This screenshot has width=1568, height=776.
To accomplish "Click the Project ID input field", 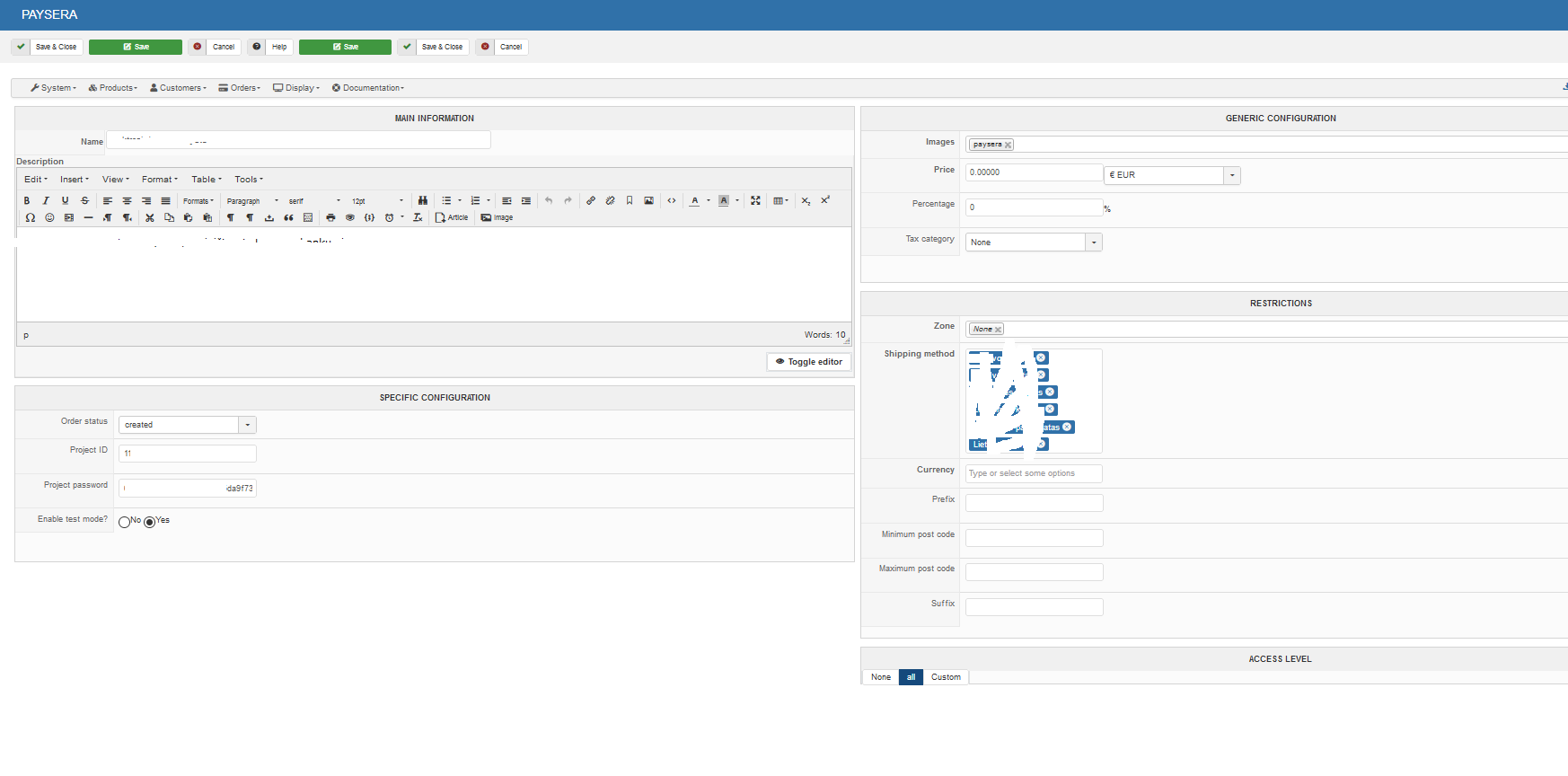I will pos(188,454).
